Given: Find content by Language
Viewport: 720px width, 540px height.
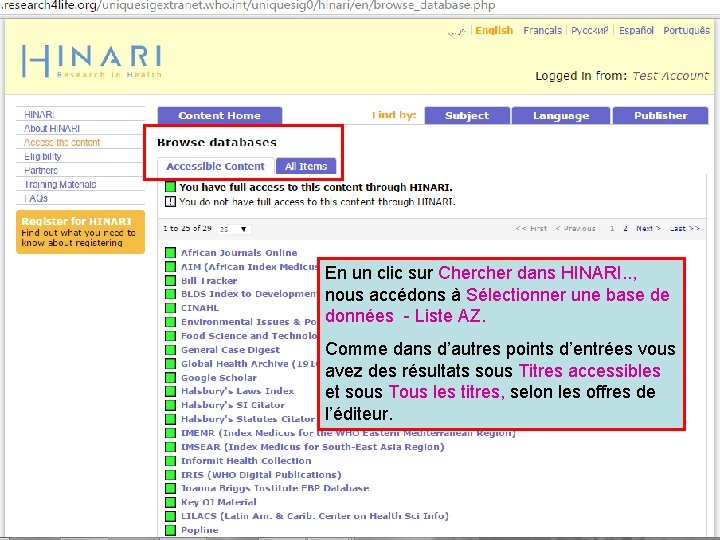Looking at the screenshot, I should 561,116.
